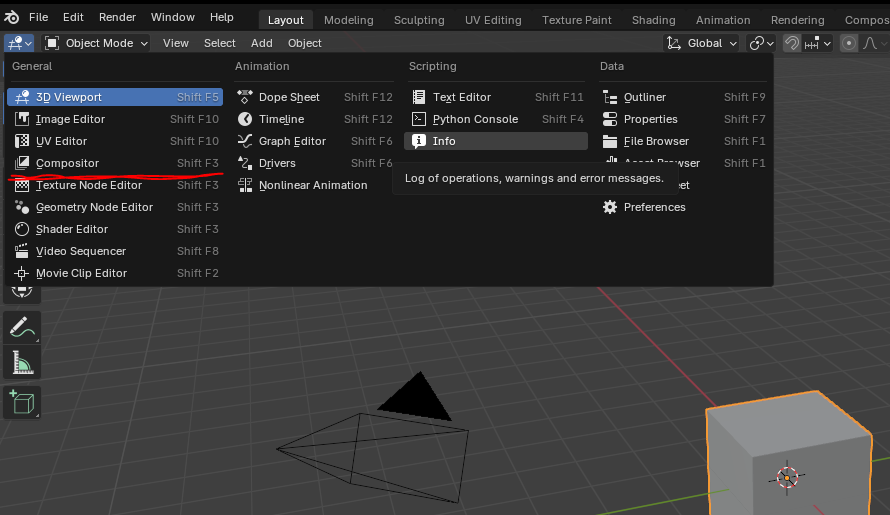Open the pivot point dropdown
This screenshot has width=890, height=515.
[x=761, y=43]
